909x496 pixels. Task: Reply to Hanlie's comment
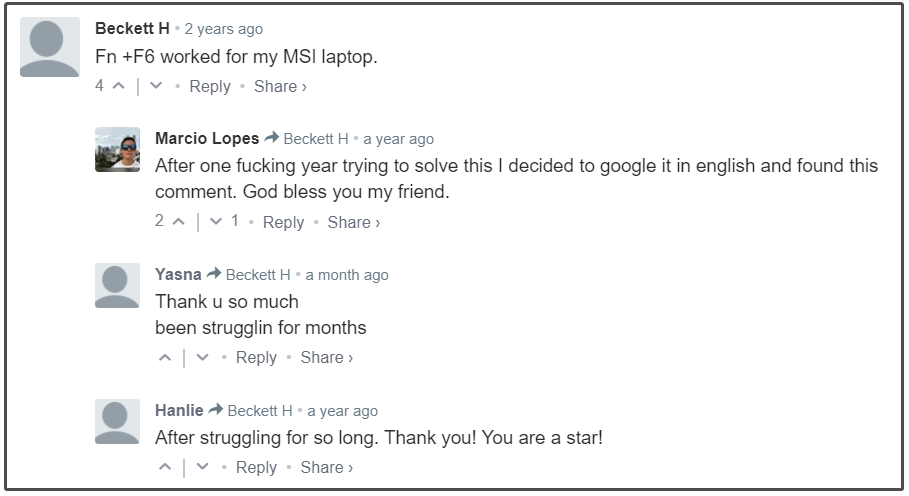pyautogui.click(x=256, y=467)
